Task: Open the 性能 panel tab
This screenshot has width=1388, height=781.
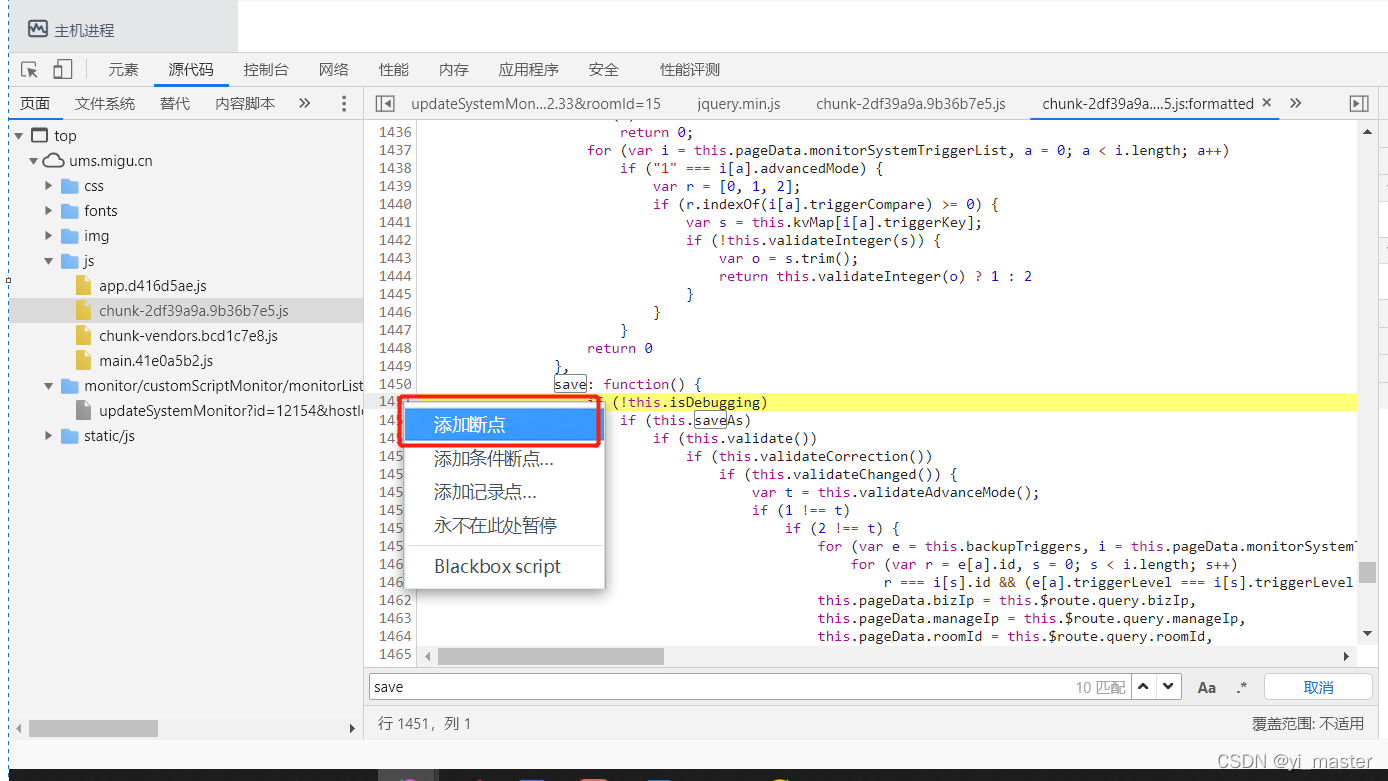Action: [x=394, y=69]
